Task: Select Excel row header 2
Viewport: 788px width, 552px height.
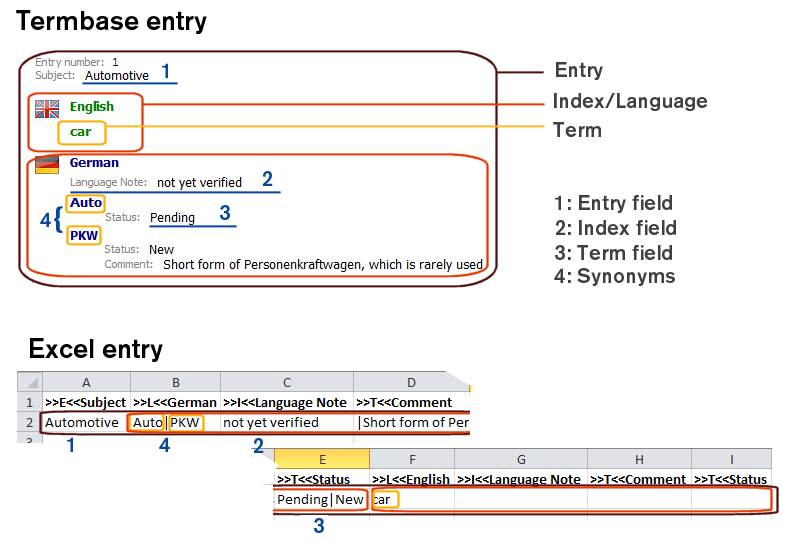Action: 30,423
